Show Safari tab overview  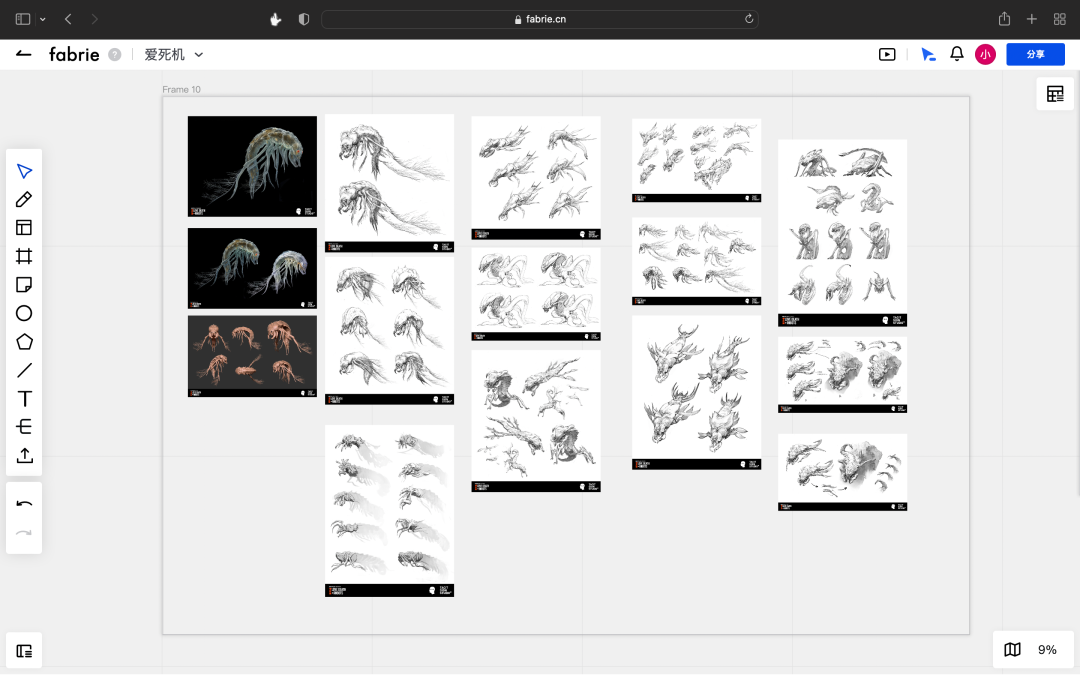coord(1060,19)
